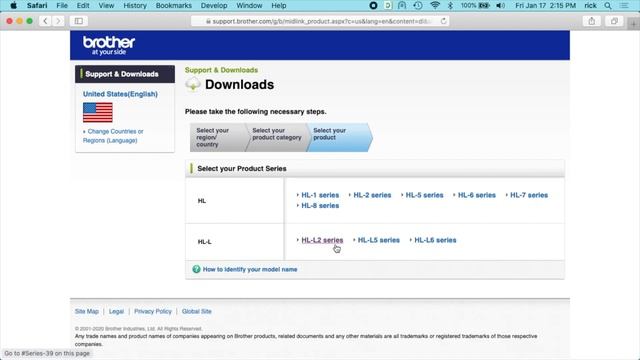Screen dimensions: 640x360
Task: Open the Share button in Safari toolbar
Action: tap(591, 21)
